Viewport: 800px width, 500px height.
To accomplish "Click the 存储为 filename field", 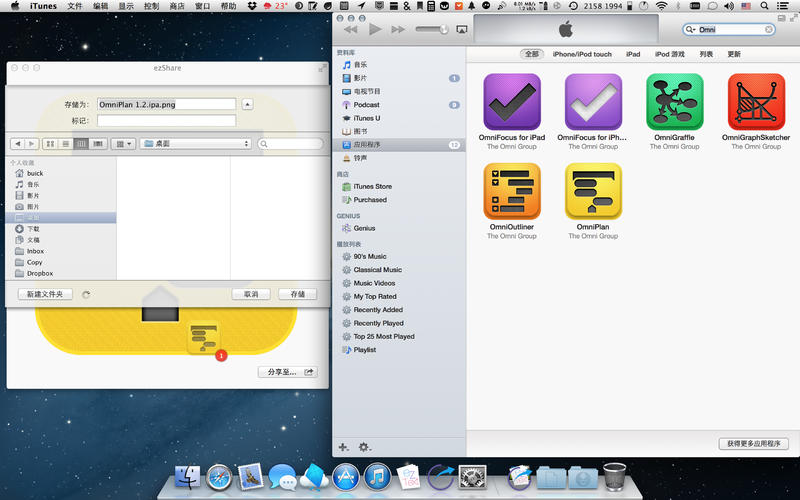I will coord(166,104).
